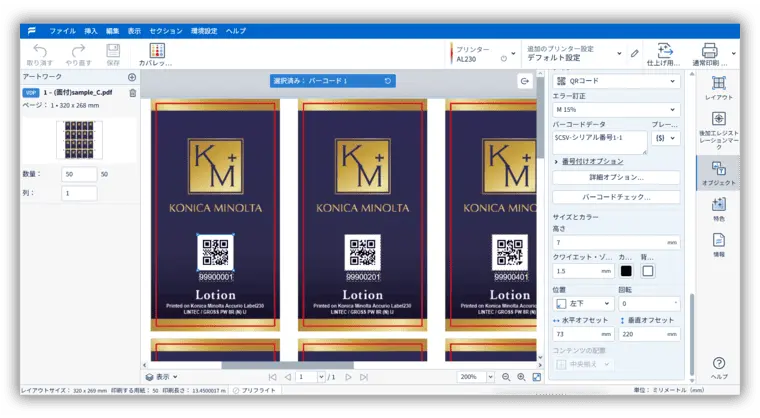Open the position 左下 dropdown
Screen dimensions: 760x418
tap(583, 304)
